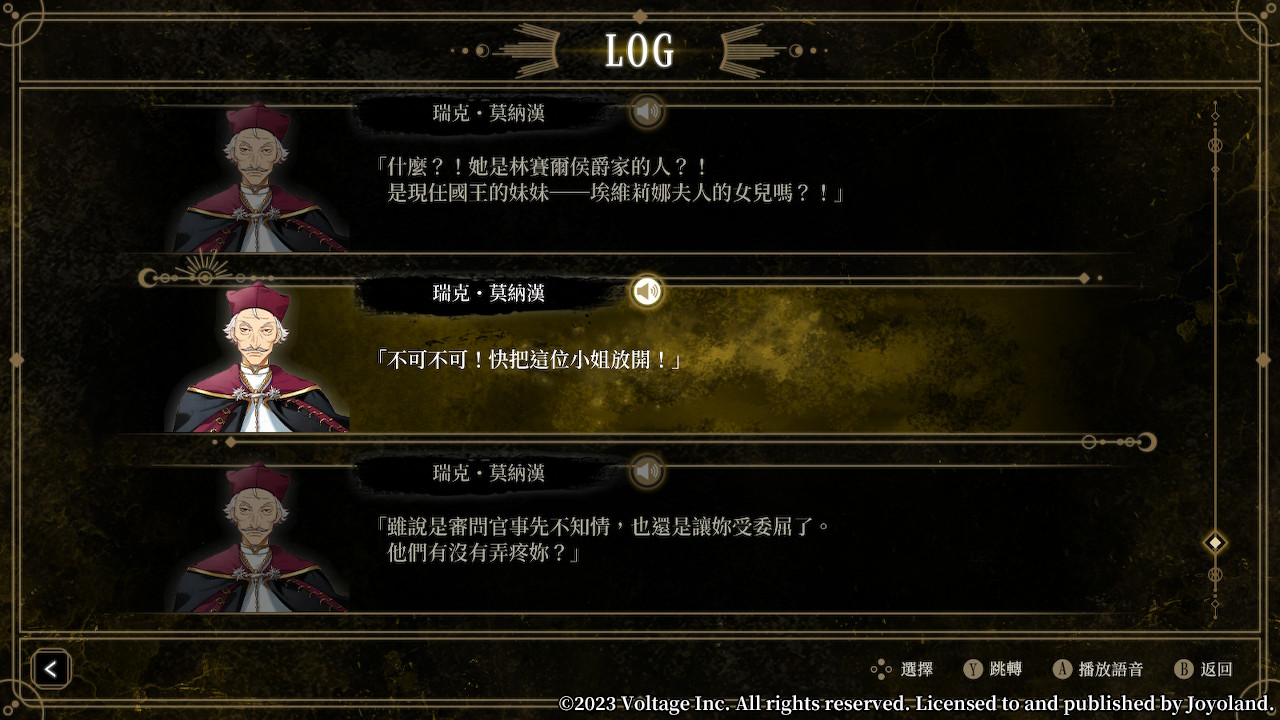1280x720 pixels.
Task: Select the 選擇 label in footer
Action: 917,669
